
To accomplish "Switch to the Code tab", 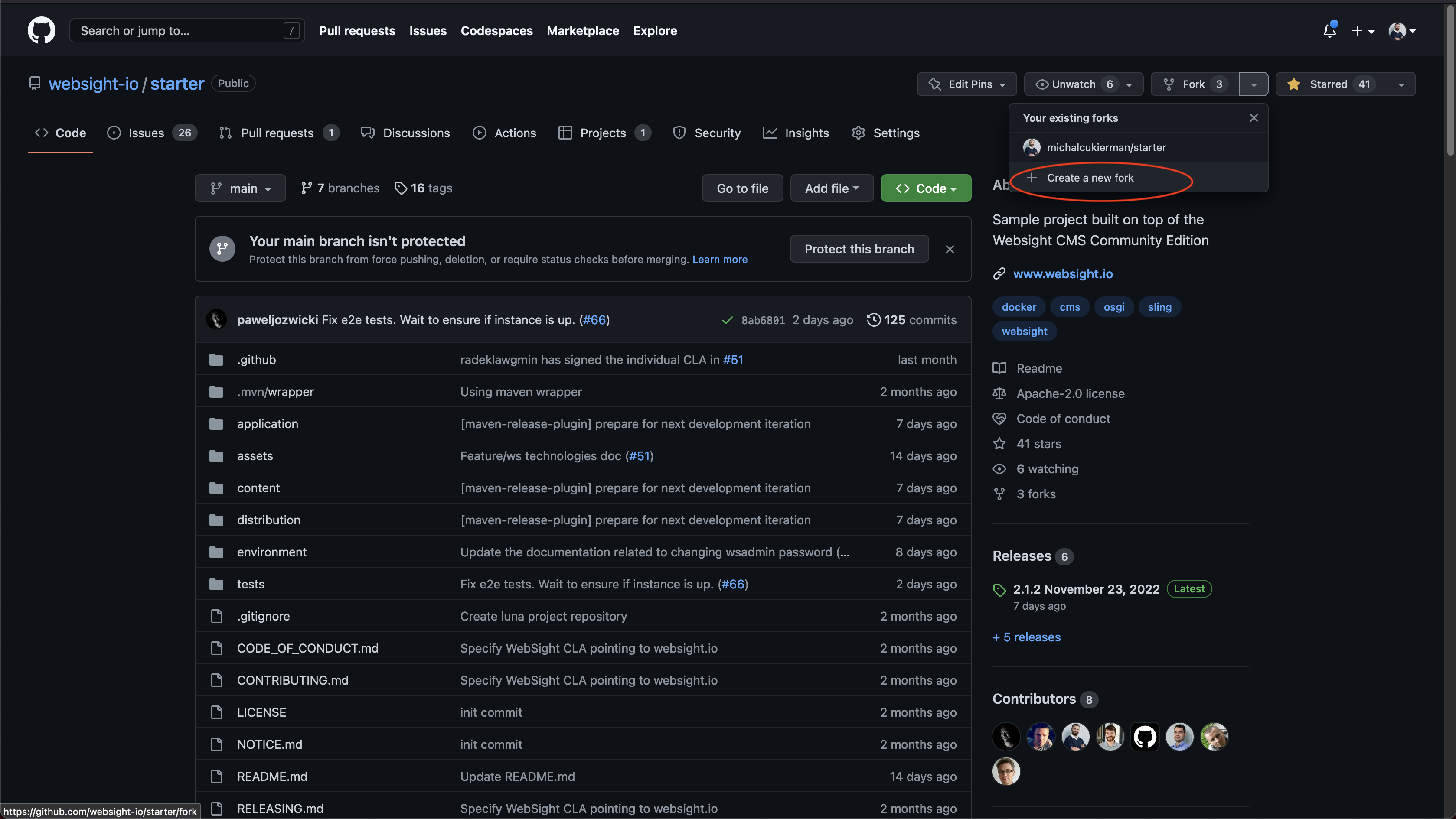I will pos(60,133).
